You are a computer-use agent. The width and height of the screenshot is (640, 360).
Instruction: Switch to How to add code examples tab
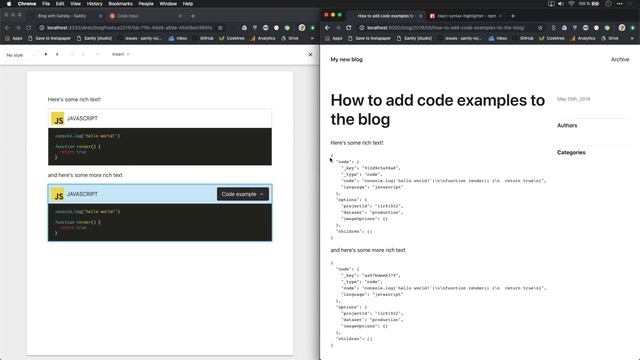(x=385, y=16)
